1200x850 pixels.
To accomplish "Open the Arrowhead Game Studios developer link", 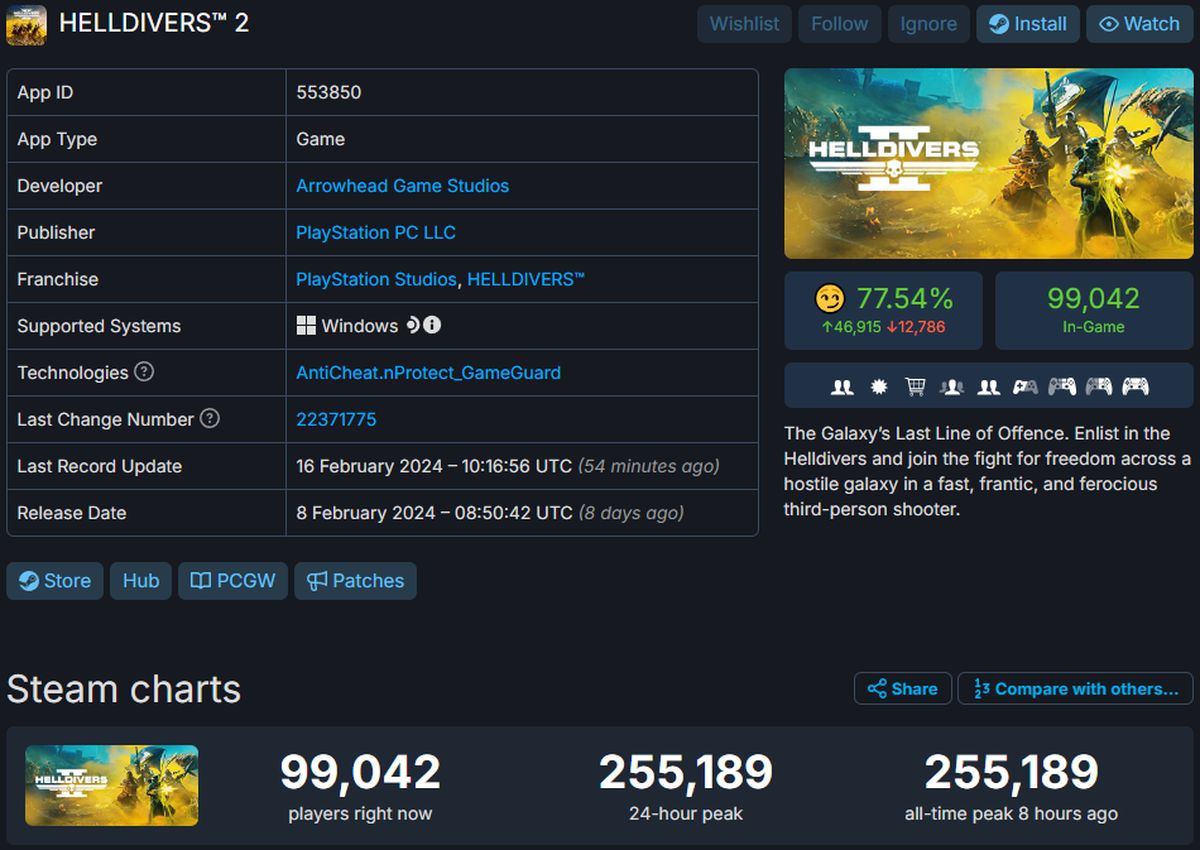I will pos(403,186).
